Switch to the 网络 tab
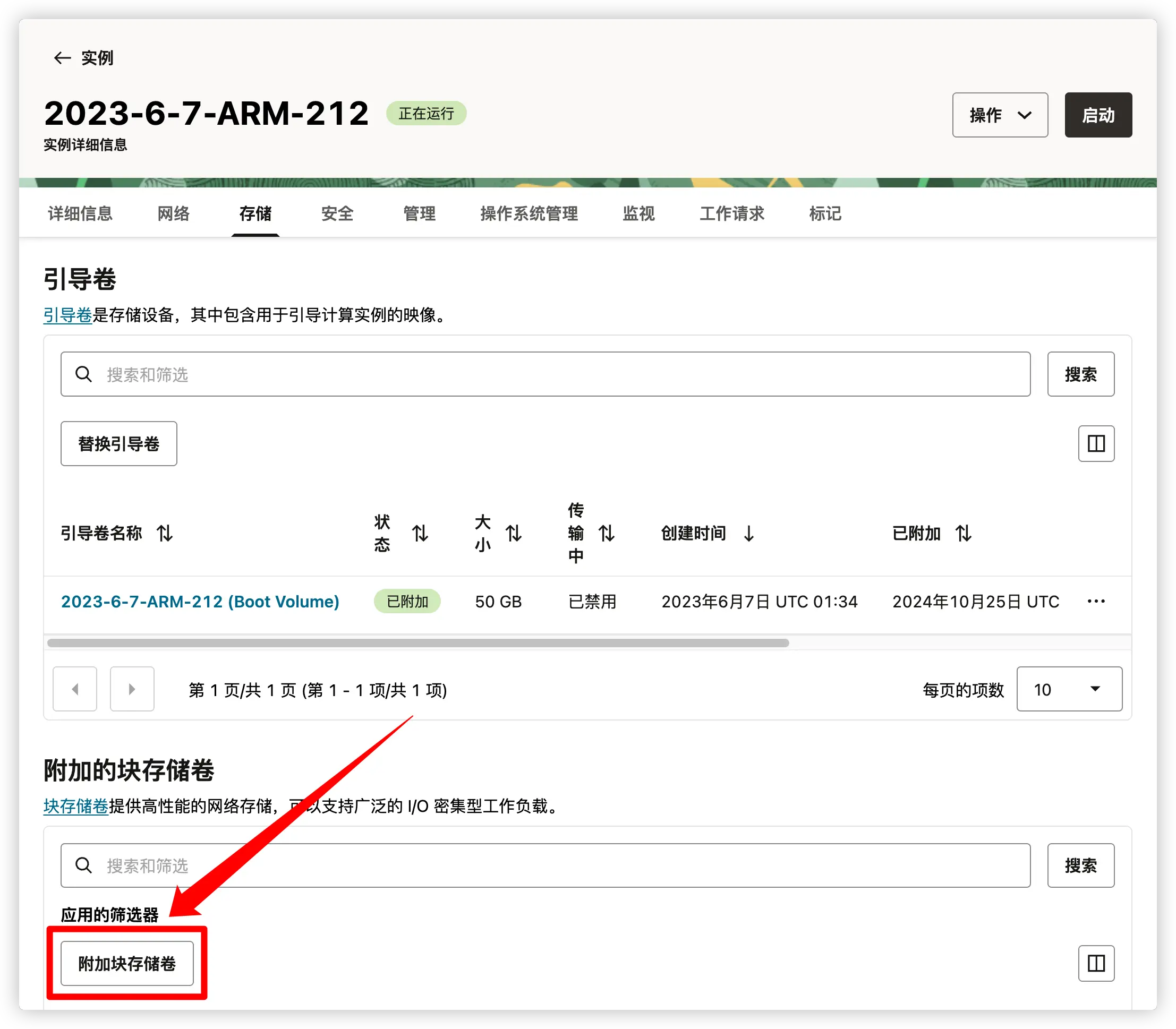The height and width of the screenshot is (1029, 1176). pyautogui.click(x=173, y=213)
